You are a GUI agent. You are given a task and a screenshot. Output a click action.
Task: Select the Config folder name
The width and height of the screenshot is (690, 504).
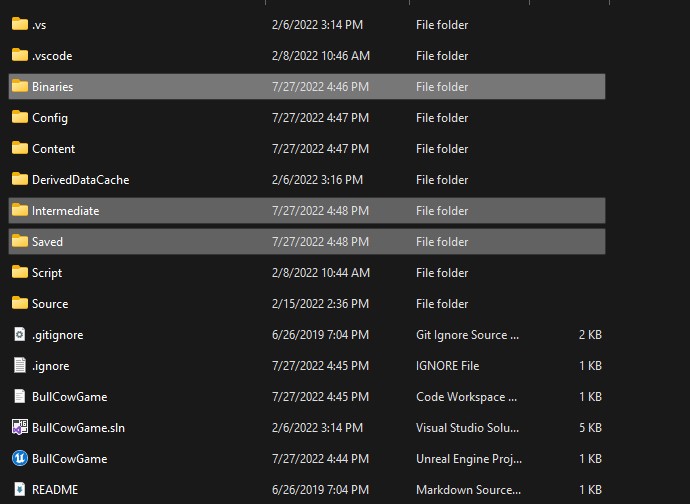50,117
